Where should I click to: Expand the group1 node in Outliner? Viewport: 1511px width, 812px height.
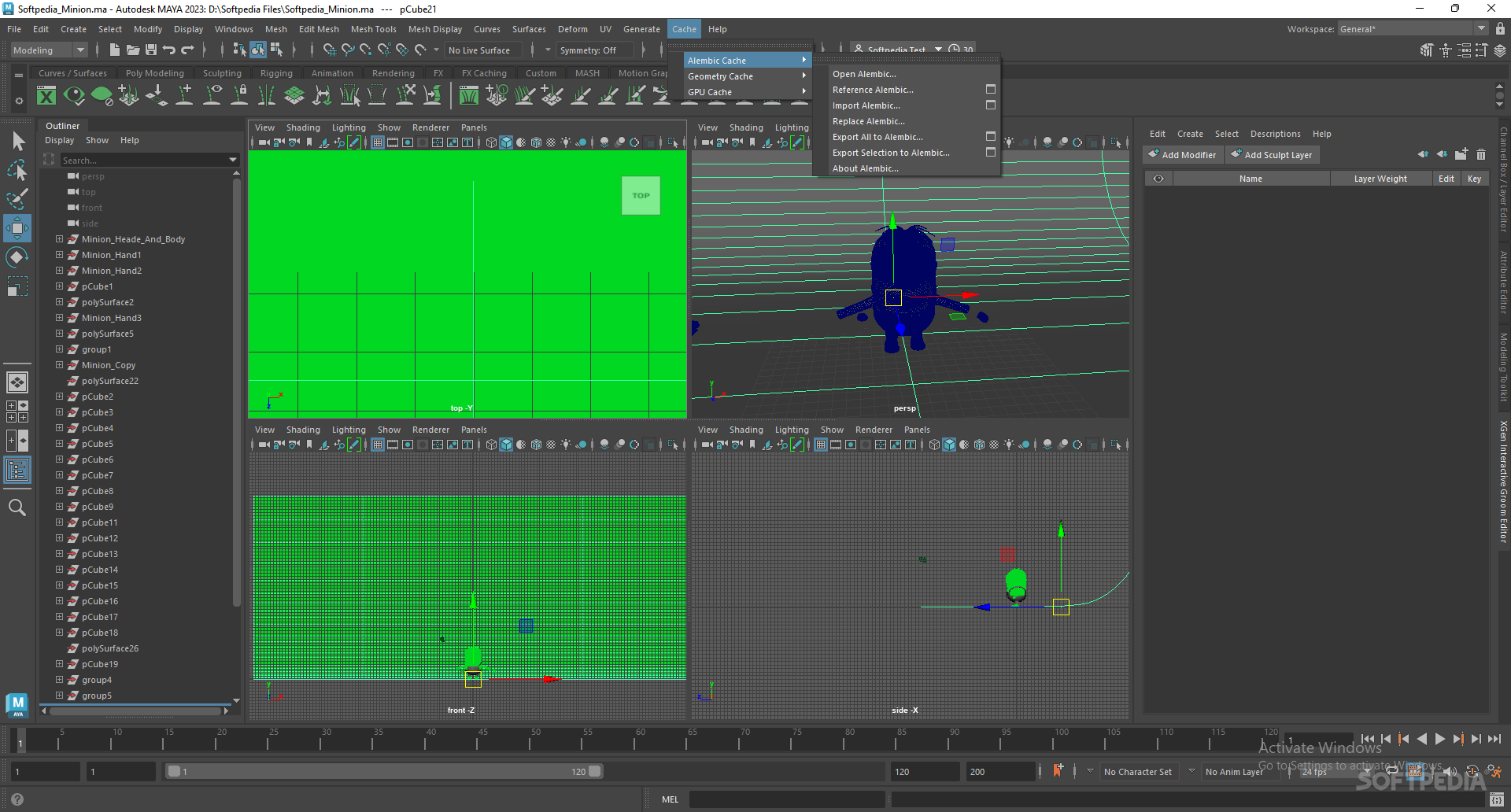59,349
